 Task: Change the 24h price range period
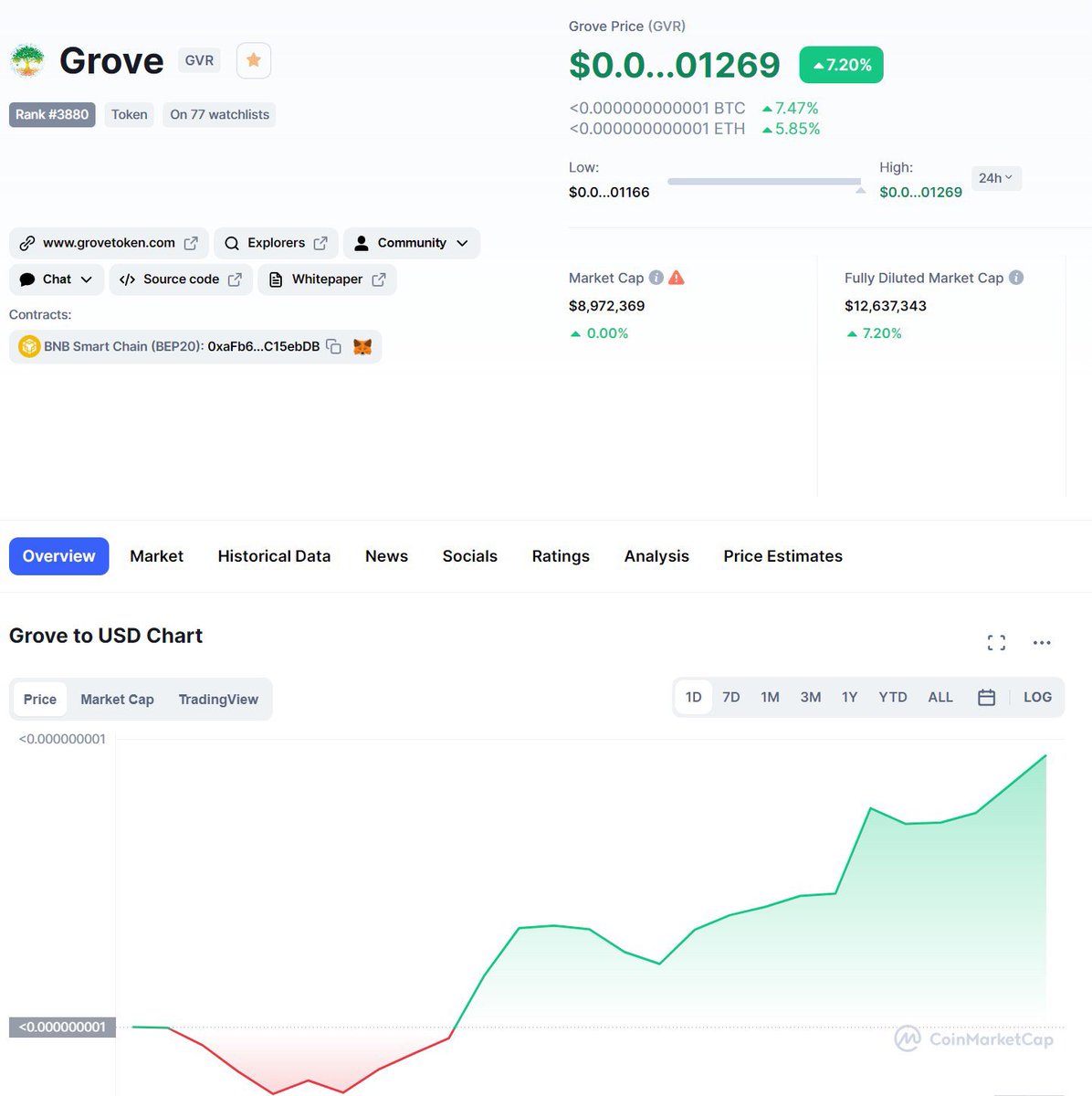tap(995, 177)
